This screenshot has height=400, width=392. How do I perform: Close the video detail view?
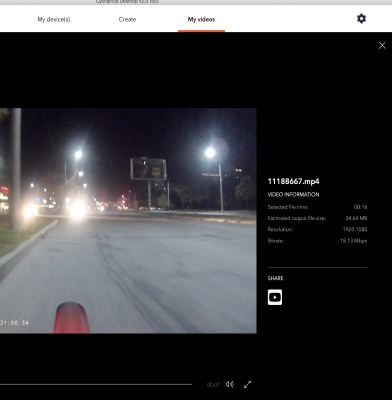tap(382, 45)
